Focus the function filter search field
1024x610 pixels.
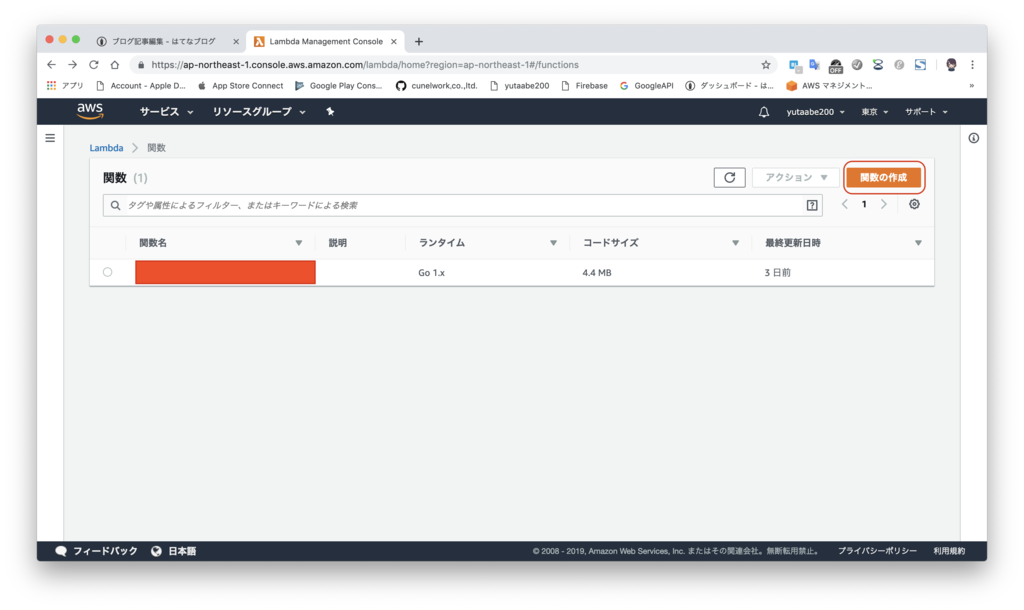[x=462, y=205]
